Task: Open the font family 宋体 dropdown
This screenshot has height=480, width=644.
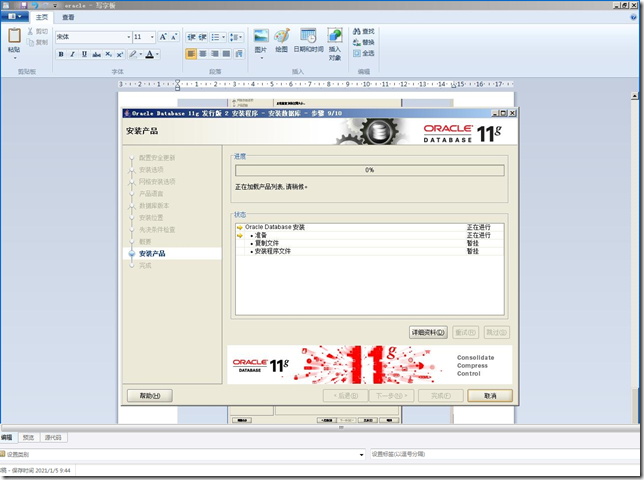Action: (129, 37)
